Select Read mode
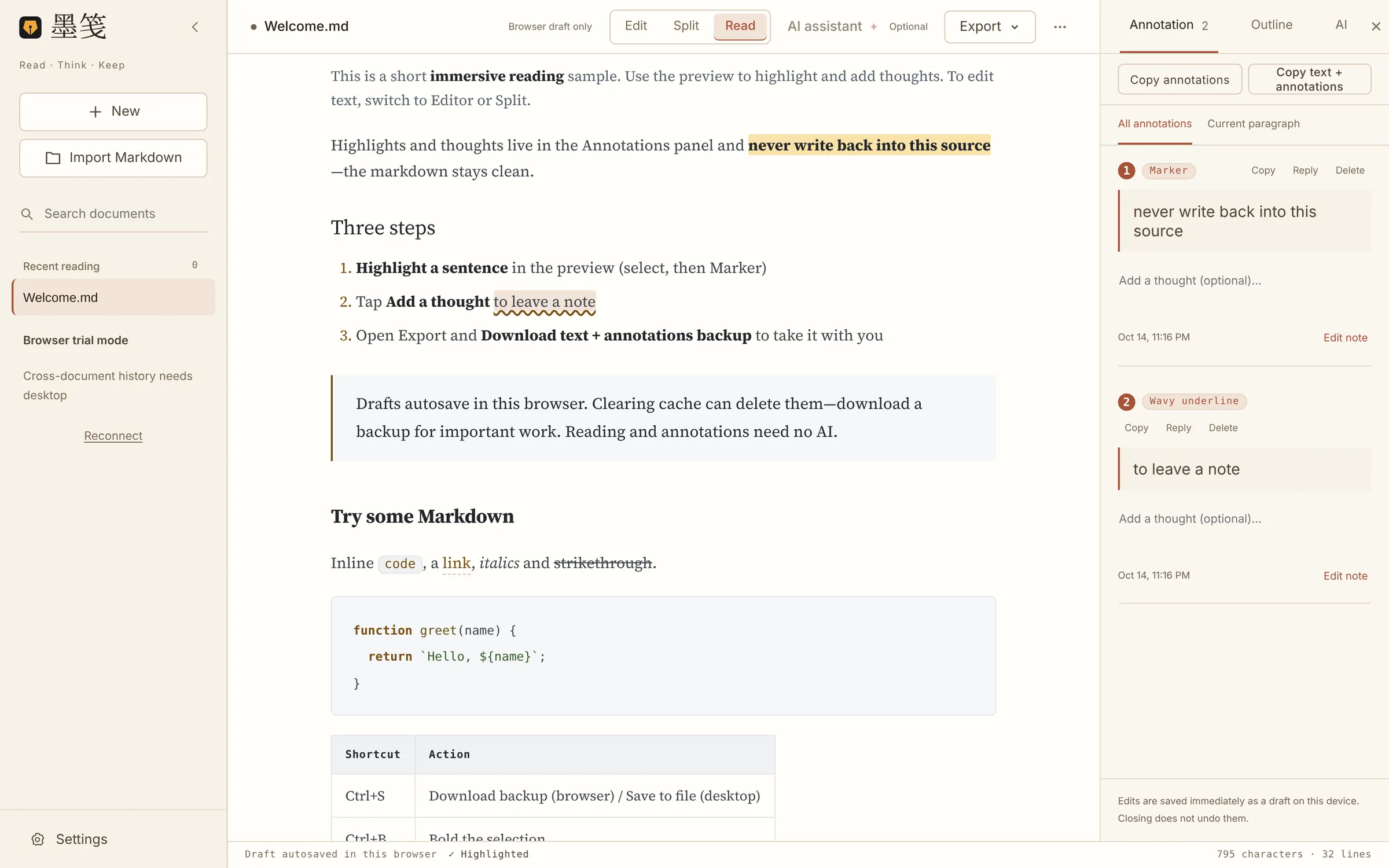The height and width of the screenshot is (868, 1389). tap(740, 26)
